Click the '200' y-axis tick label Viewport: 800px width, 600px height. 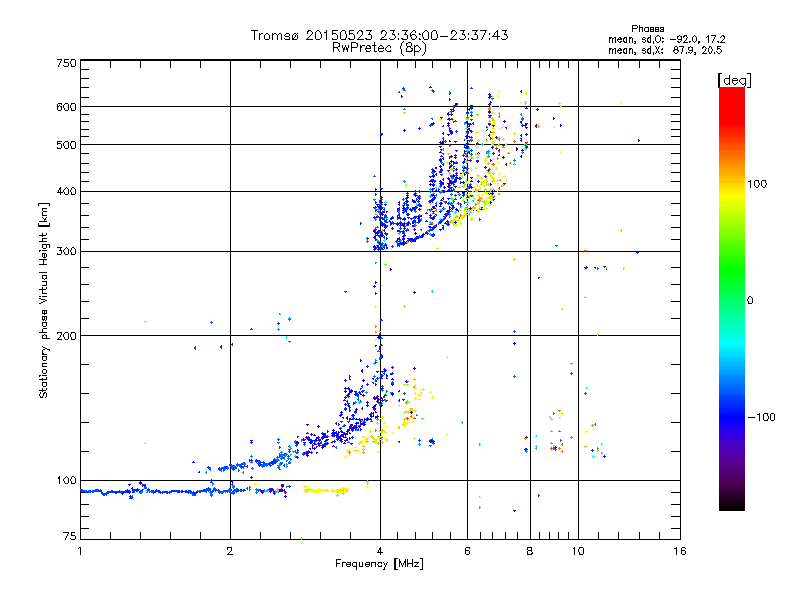point(66,336)
